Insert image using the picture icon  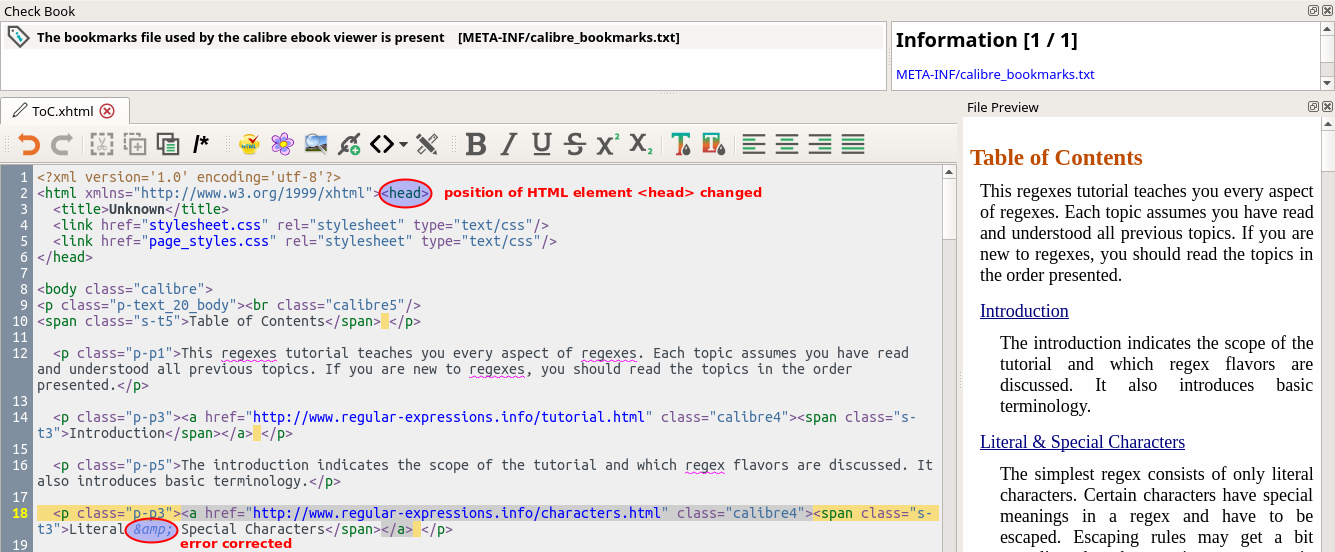(316, 144)
